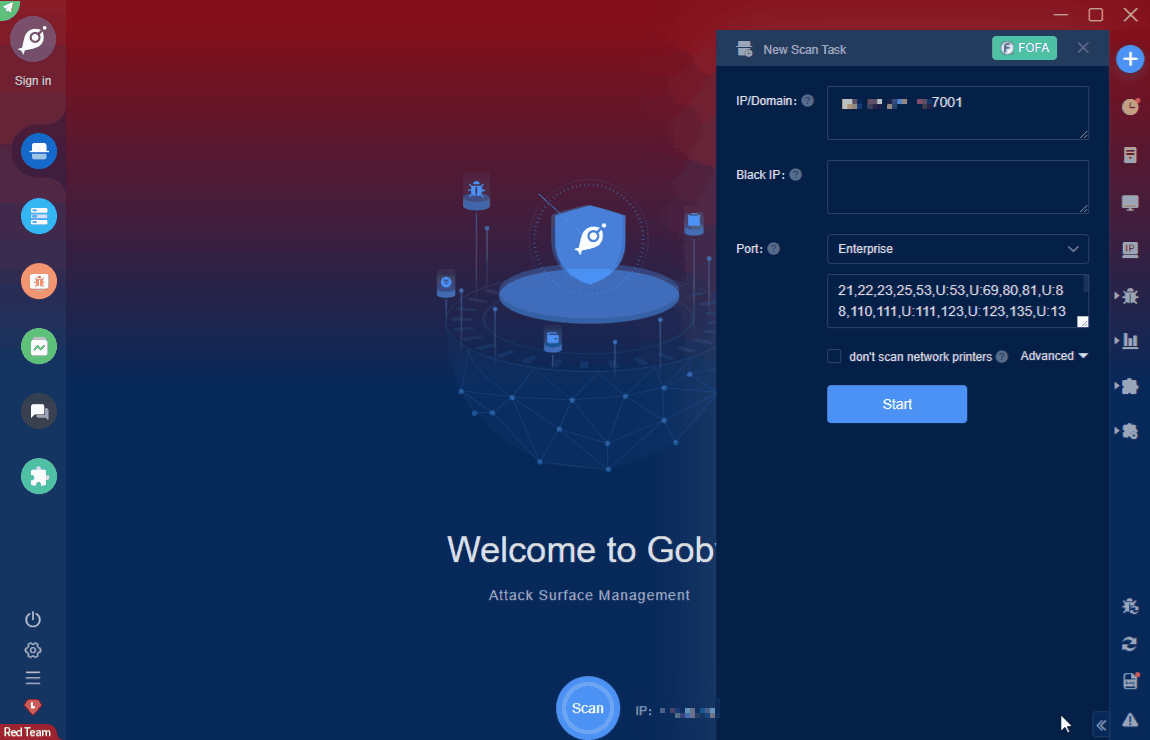Image resolution: width=1150 pixels, height=740 pixels.
Task: Click the sync arrows icon at lower right
Action: [1130, 644]
